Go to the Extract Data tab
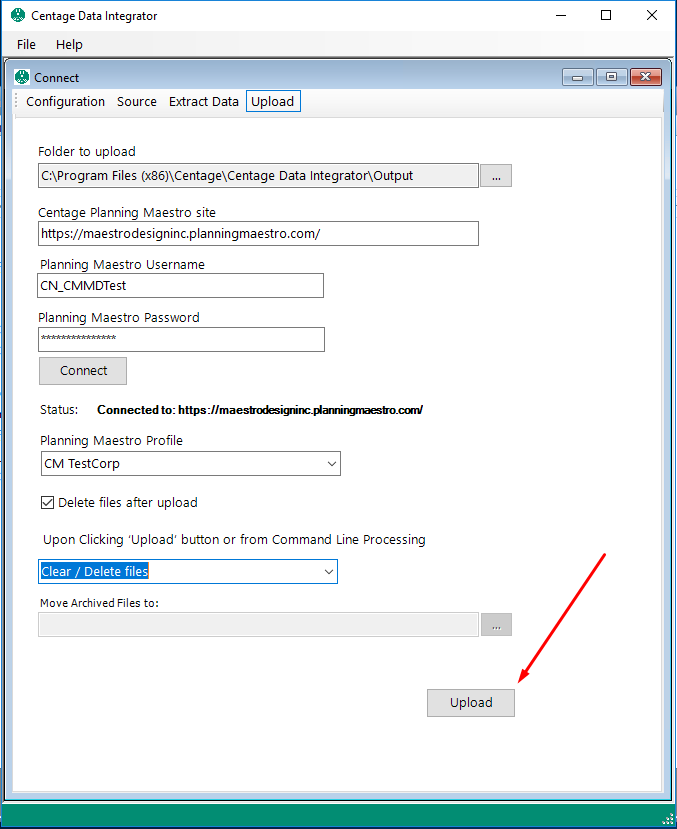The image size is (677, 829). click(x=203, y=102)
